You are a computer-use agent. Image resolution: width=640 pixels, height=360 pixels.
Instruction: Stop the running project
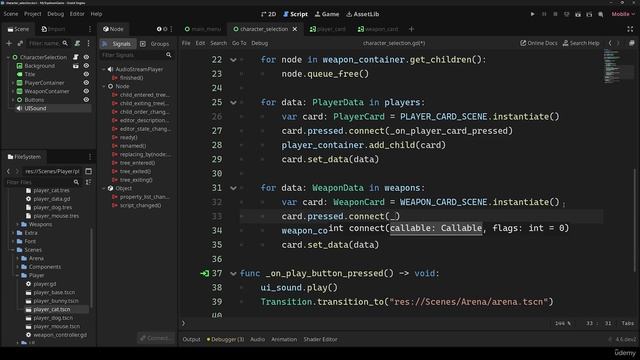click(x=555, y=14)
